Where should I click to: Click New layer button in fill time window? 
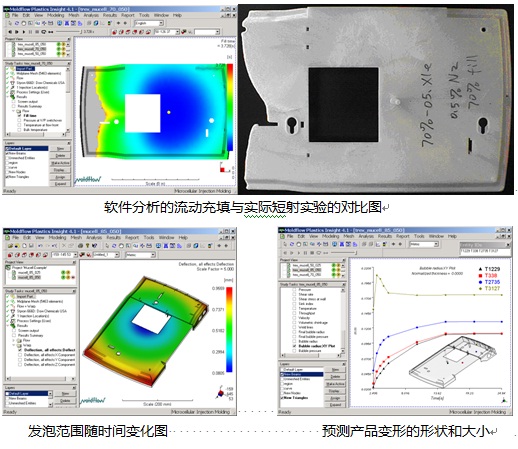(x=60, y=149)
